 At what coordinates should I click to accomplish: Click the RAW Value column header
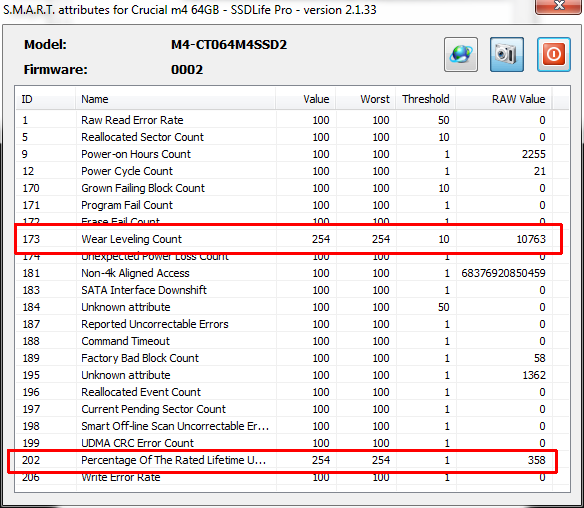tap(504, 99)
